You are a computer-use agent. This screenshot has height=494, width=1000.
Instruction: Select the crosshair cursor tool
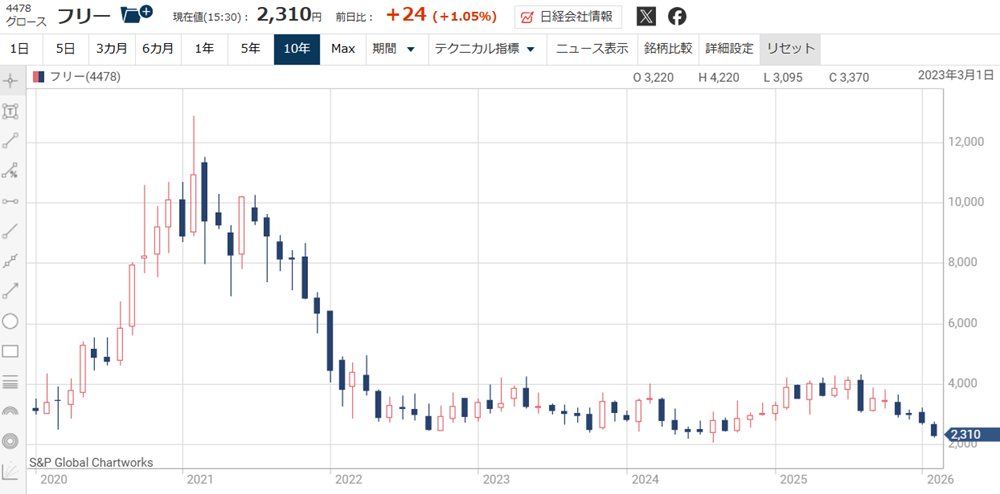11,81
